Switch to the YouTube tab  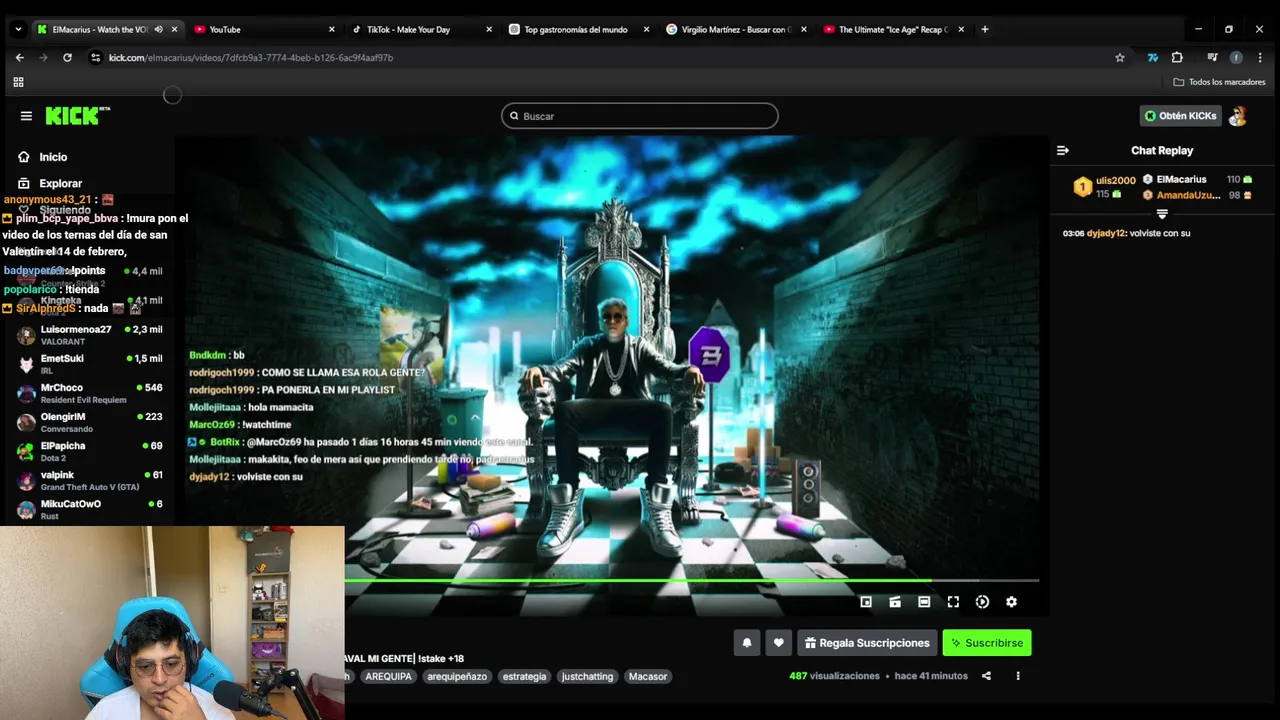tap(264, 29)
